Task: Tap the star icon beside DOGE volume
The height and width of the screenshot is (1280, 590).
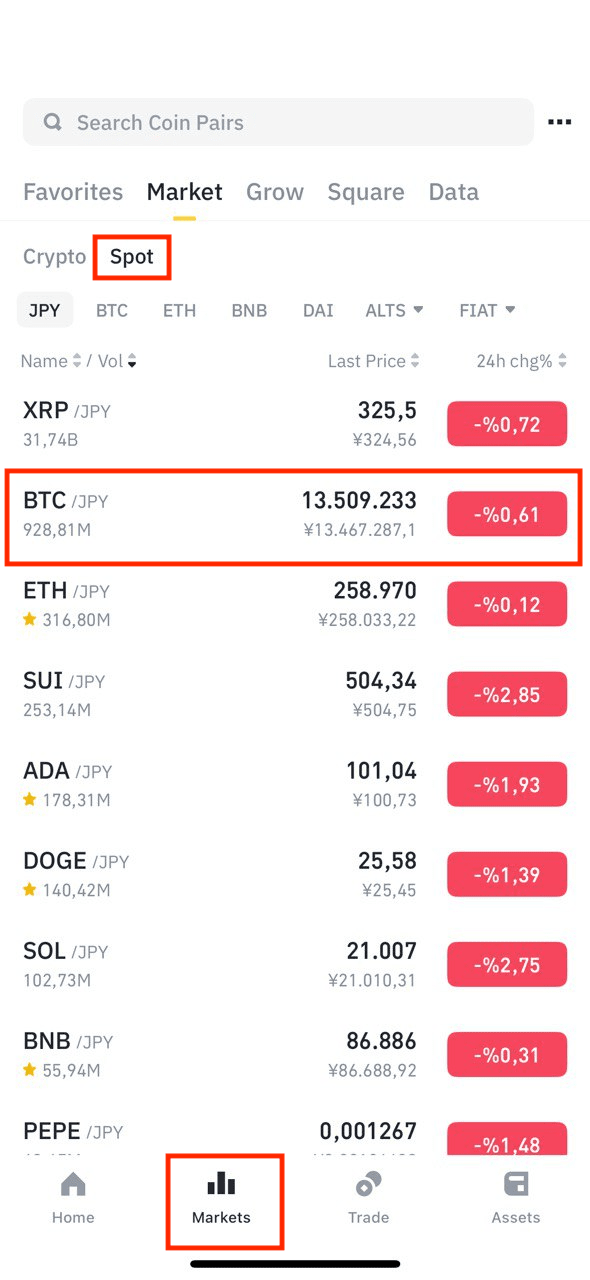Action: (x=30, y=890)
